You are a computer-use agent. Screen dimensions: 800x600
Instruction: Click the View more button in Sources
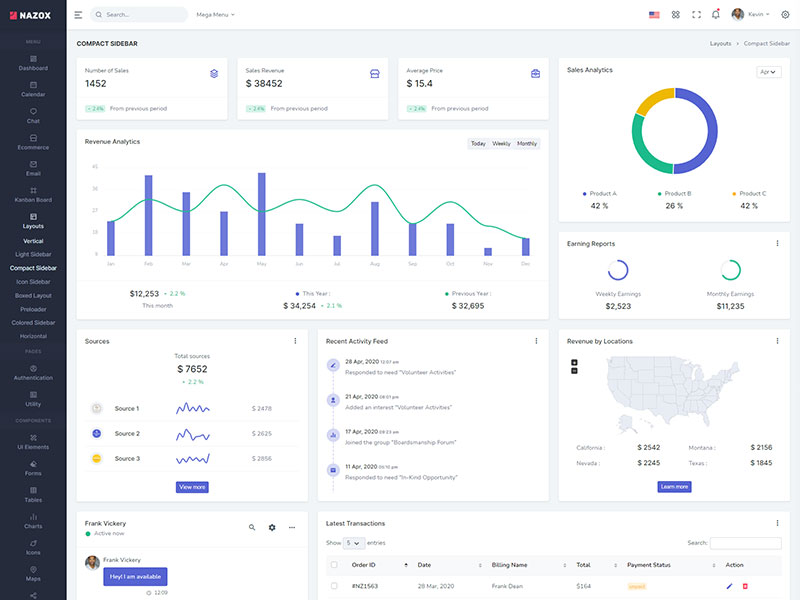tap(192, 487)
